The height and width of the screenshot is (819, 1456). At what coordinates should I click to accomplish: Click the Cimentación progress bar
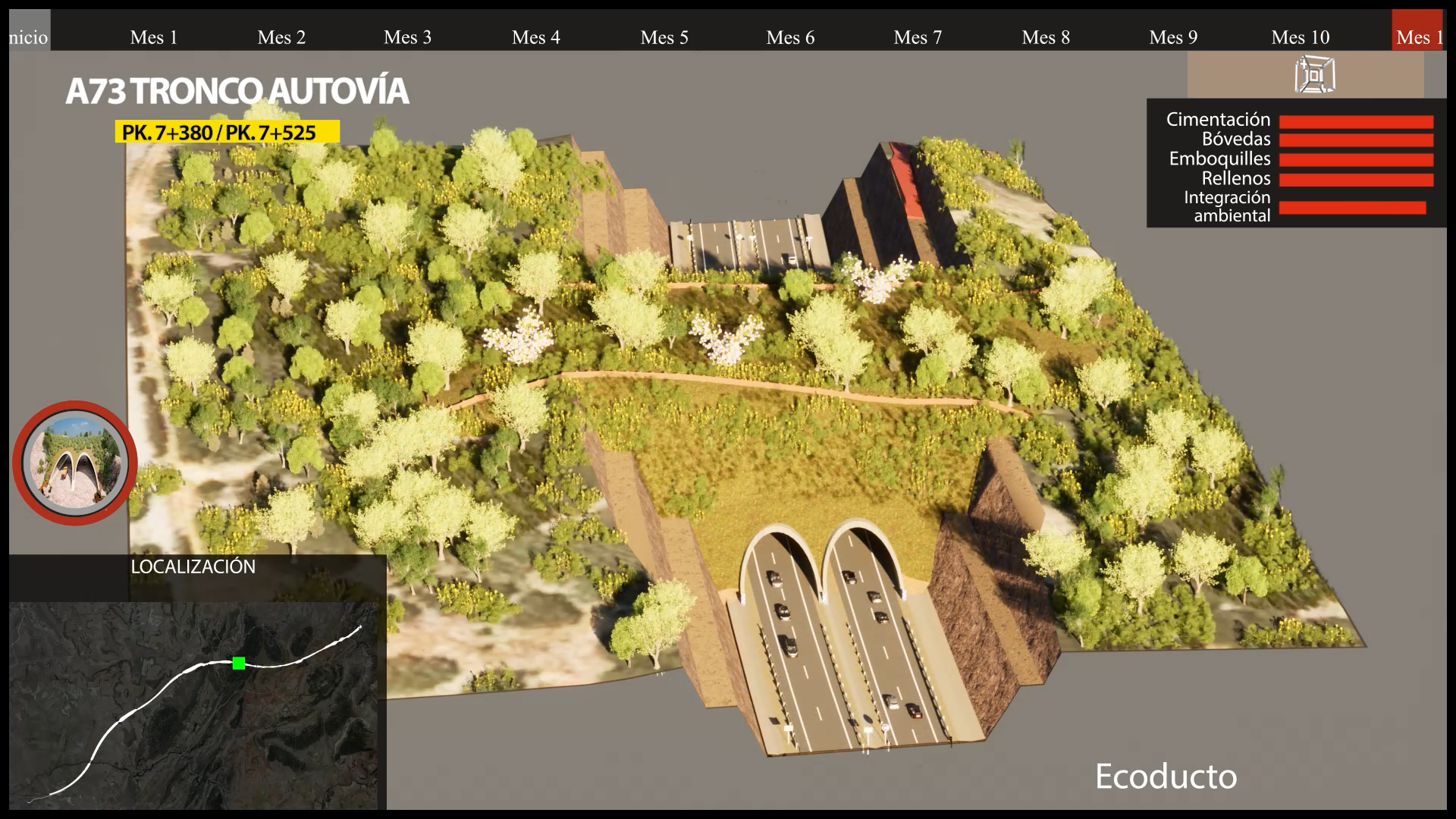click(1356, 121)
